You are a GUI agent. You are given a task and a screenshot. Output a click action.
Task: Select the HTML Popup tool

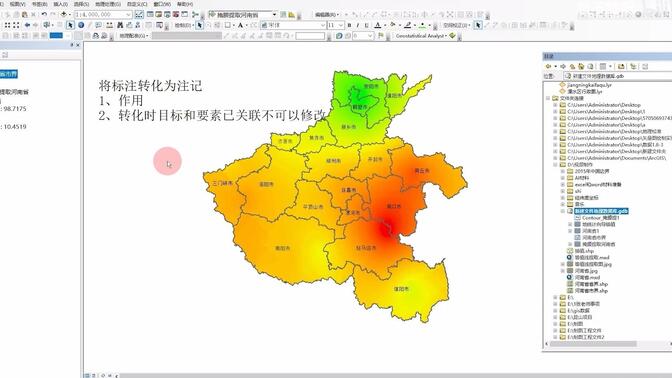coord(98,25)
